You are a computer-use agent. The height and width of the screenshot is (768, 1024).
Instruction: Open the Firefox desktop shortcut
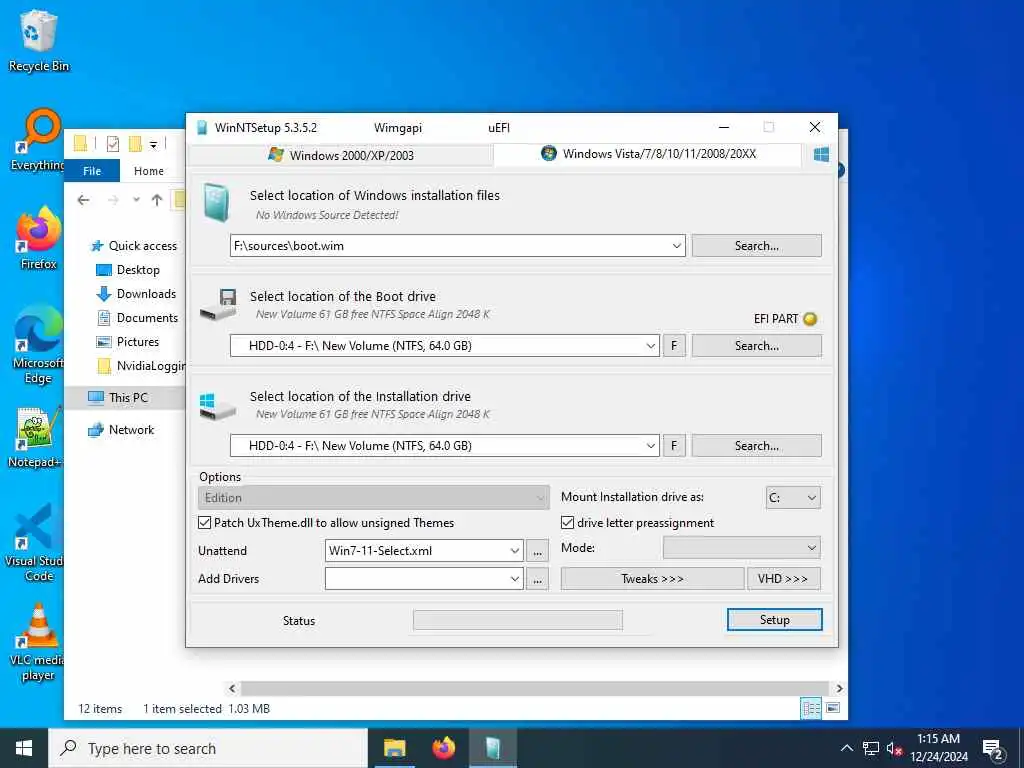point(38,239)
